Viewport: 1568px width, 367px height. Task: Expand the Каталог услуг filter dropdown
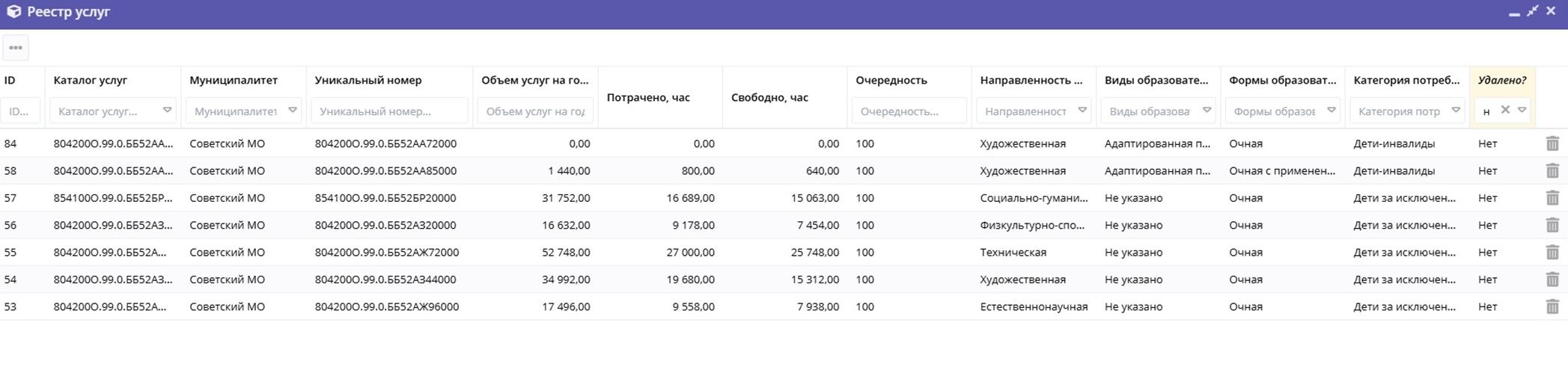[167, 111]
